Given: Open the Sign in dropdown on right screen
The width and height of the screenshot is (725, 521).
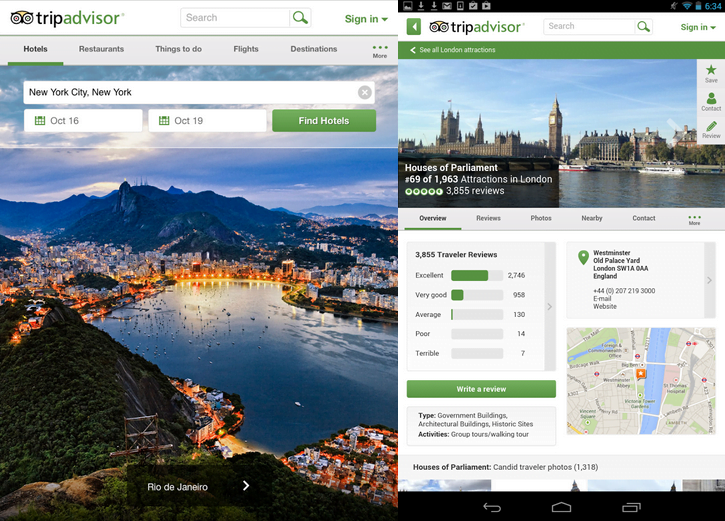Looking at the screenshot, I should 698,27.
